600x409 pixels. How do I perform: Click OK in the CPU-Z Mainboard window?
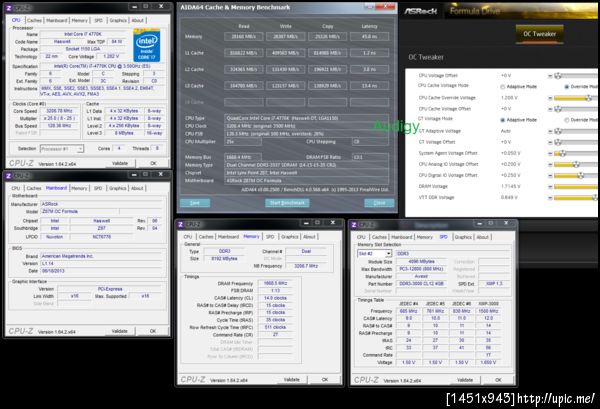[x=153, y=331]
